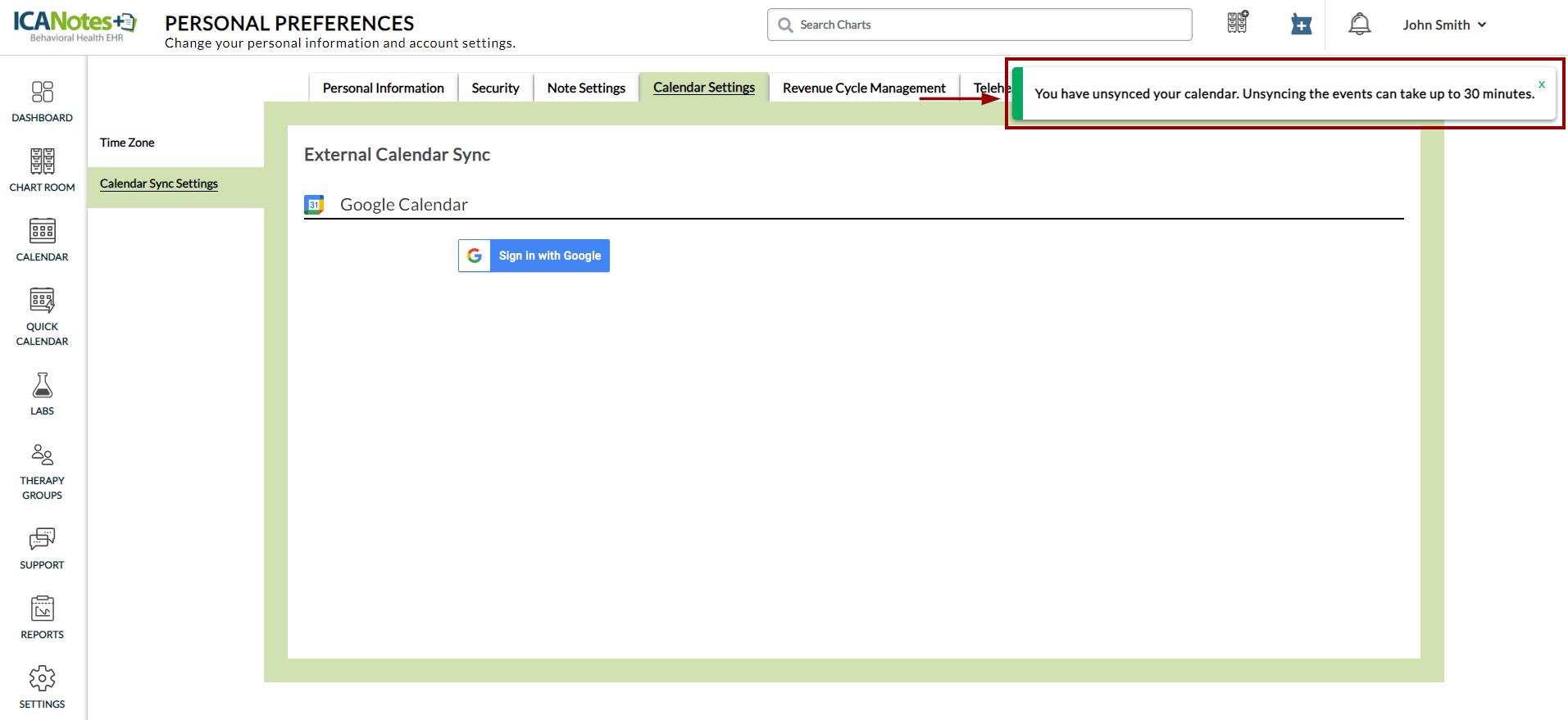Open the Note Settings tab
The image size is (1568, 720).
[x=586, y=88]
